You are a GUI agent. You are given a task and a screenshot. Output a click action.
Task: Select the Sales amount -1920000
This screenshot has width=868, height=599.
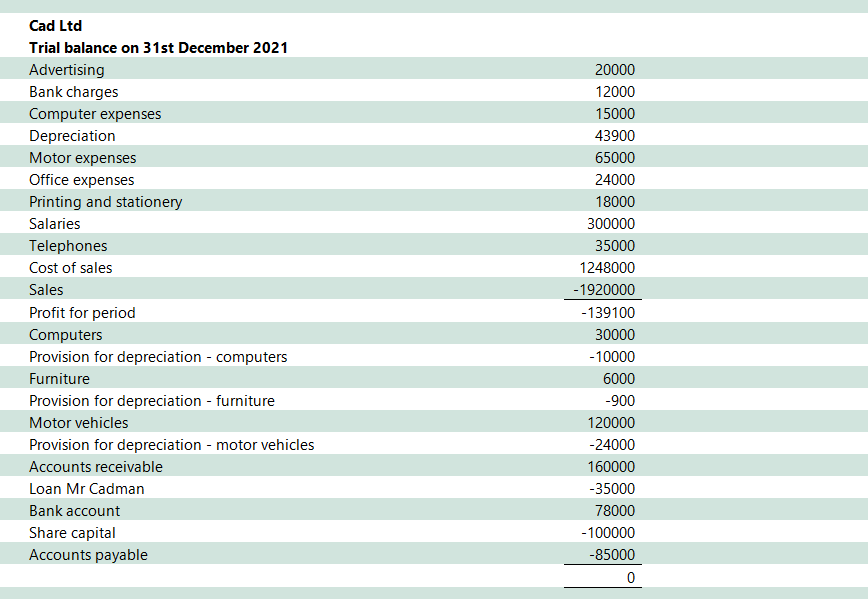pos(604,290)
